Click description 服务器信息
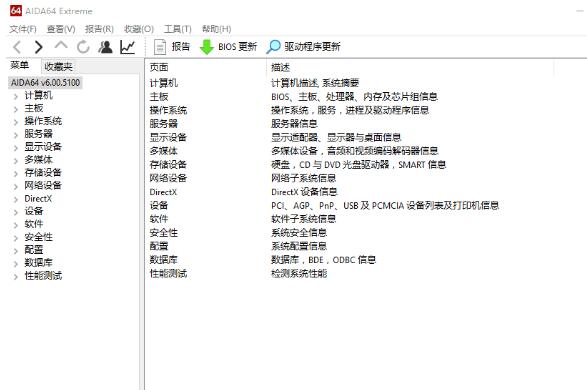 (294, 124)
